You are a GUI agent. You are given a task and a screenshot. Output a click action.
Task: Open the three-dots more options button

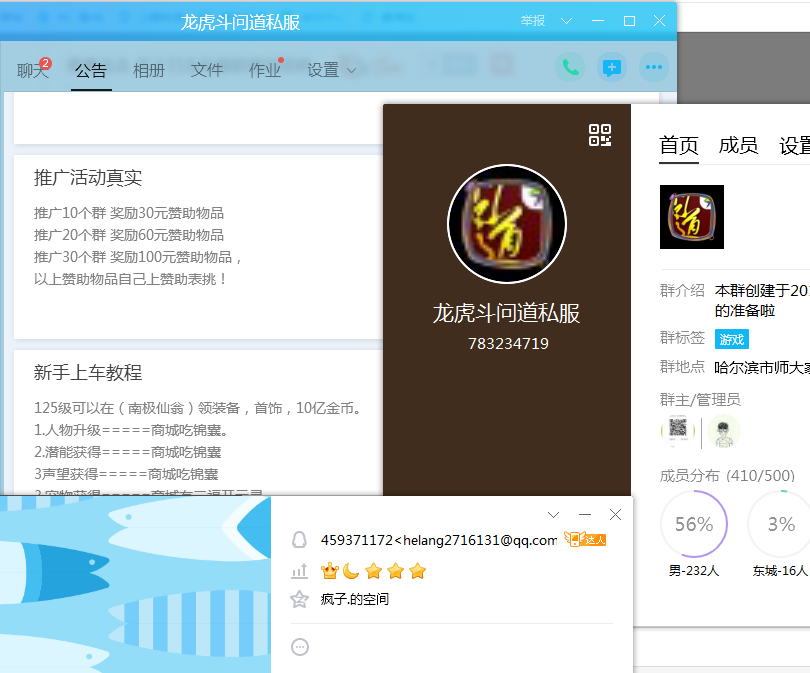[654, 68]
